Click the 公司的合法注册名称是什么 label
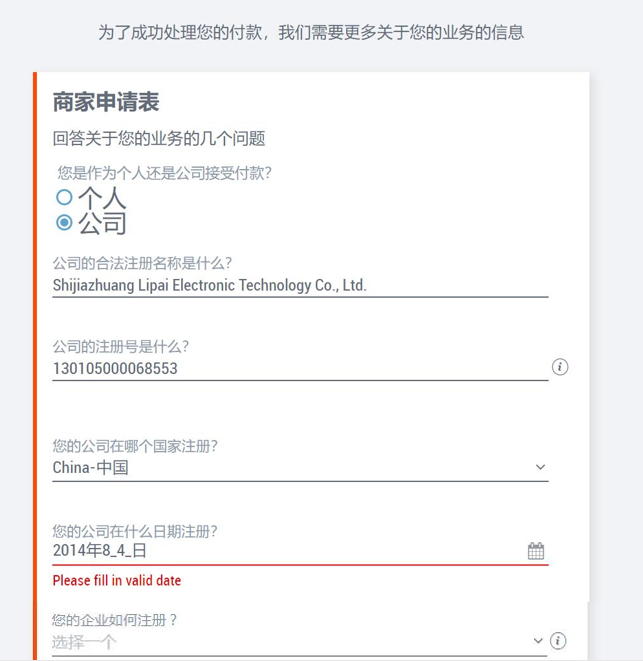Screen dimensions: 643x661 [142, 263]
